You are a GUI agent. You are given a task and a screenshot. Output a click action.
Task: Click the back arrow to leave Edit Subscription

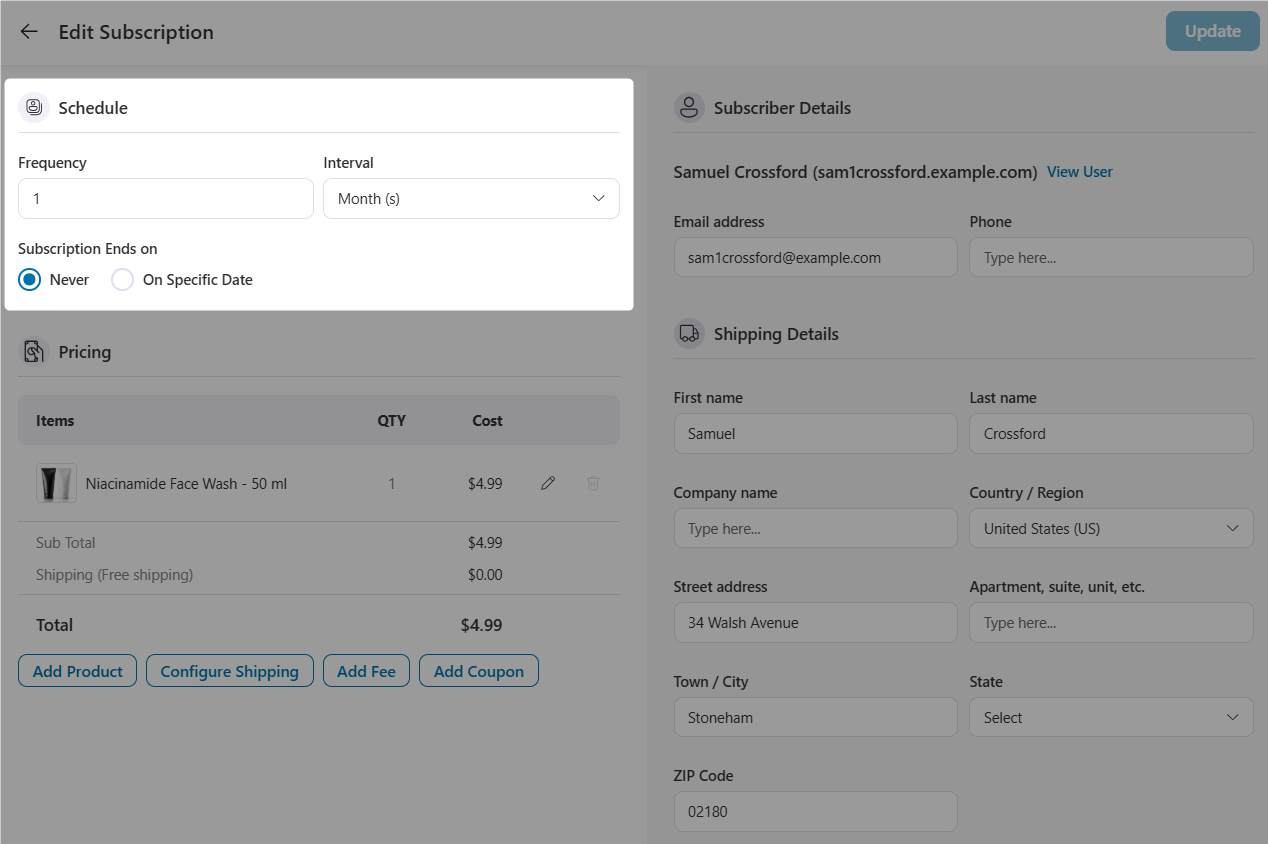(x=28, y=31)
